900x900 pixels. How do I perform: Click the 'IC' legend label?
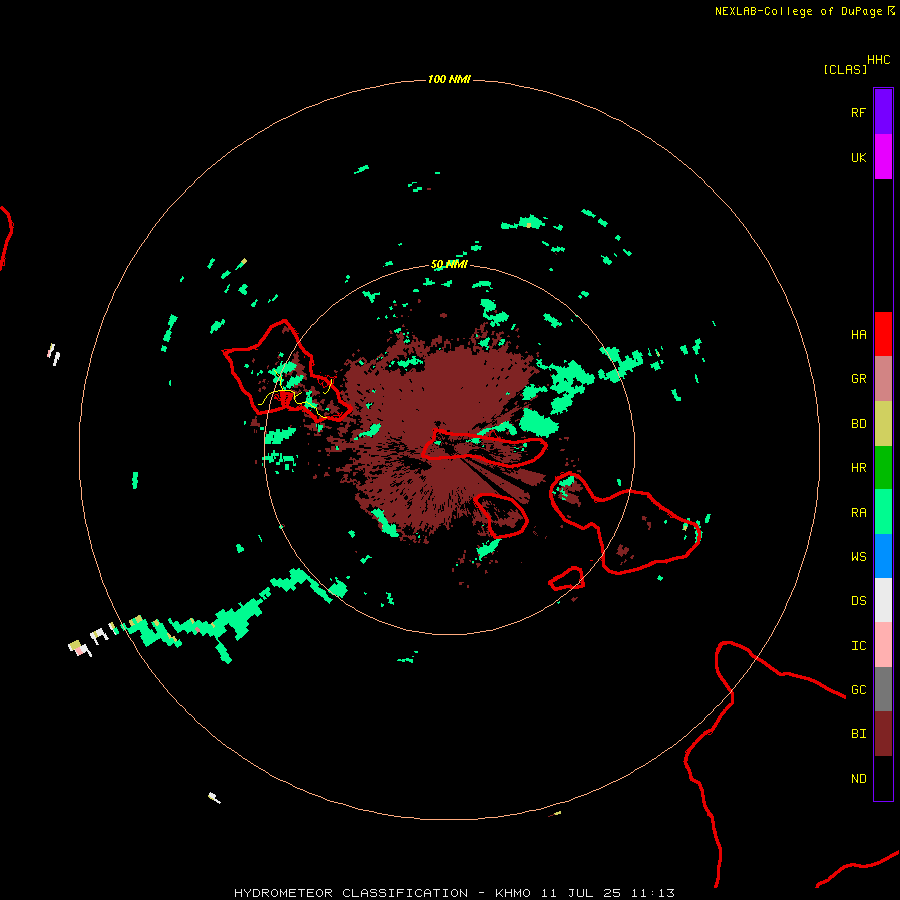[x=858, y=646]
